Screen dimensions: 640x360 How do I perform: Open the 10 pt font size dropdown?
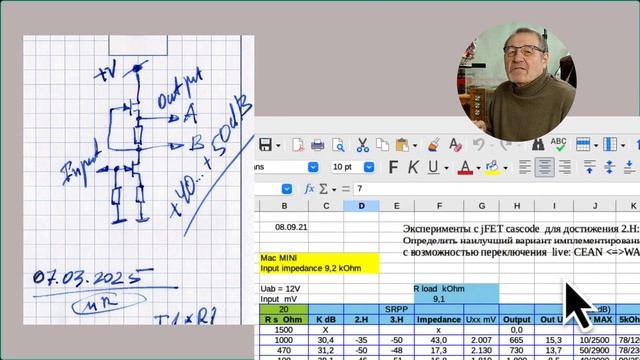pyautogui.click(x=369, y=167)
